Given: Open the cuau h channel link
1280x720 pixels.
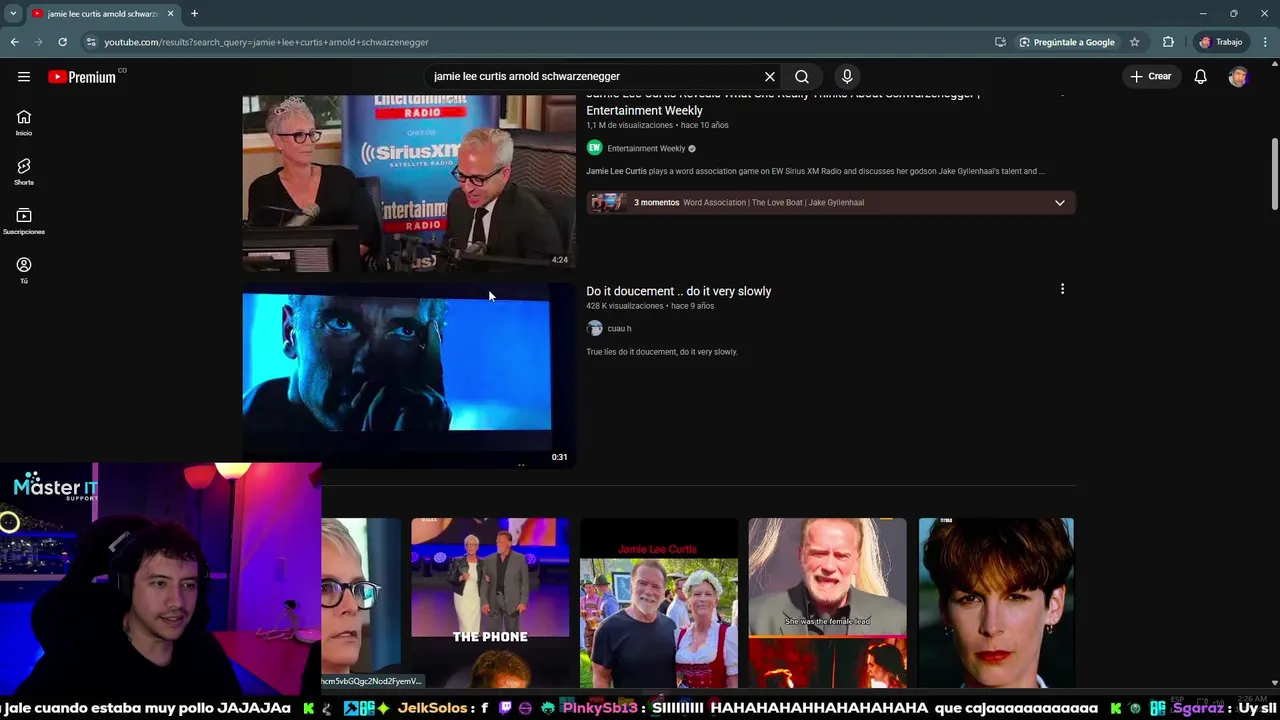Looking at the screenshot, I should coord(619,328).
